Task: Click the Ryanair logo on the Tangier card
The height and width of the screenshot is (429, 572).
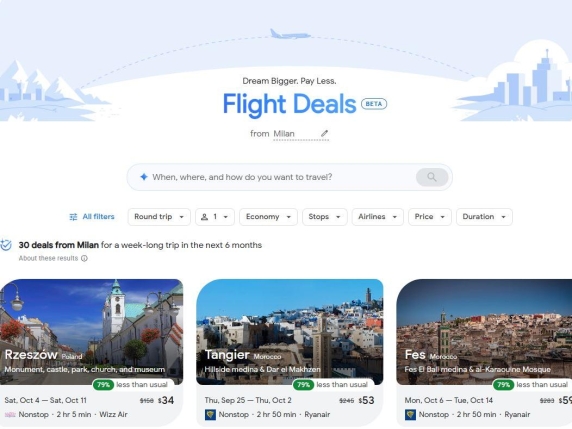Action: pyautogui.click(x=210, y=415)
